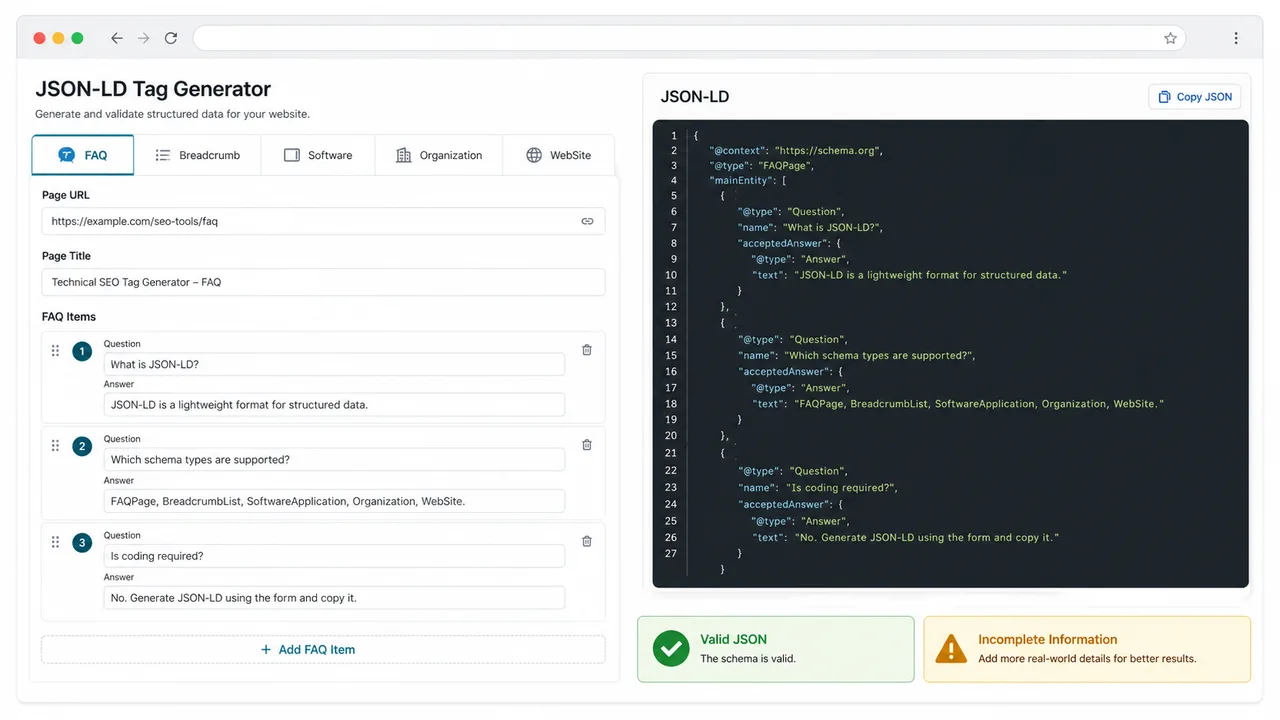This screenshot has width=1280, height=720.
Task: Click the Copy JSON button
Action: tap(1195, 97)
